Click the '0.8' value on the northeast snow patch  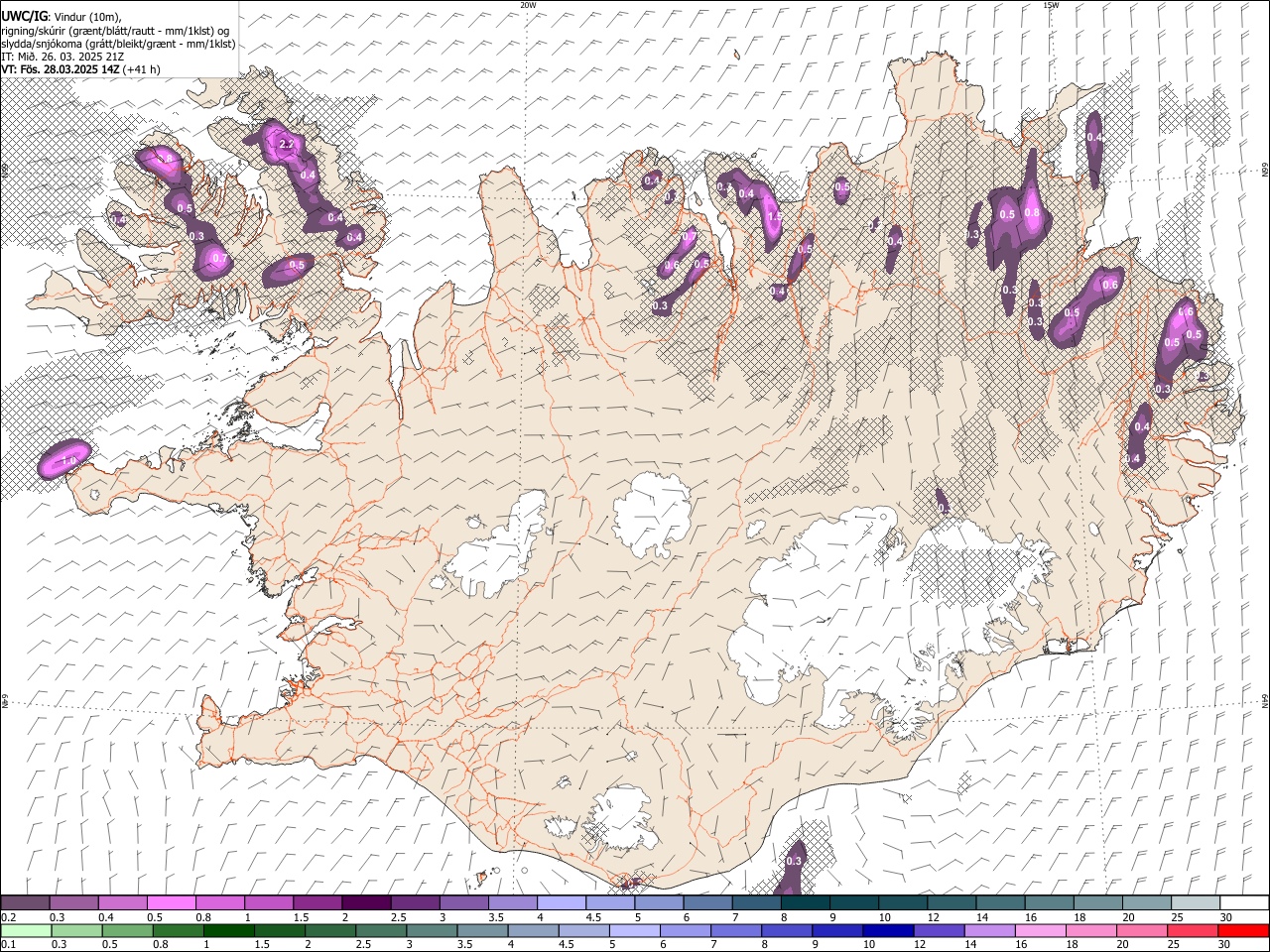click(1032, 213)
